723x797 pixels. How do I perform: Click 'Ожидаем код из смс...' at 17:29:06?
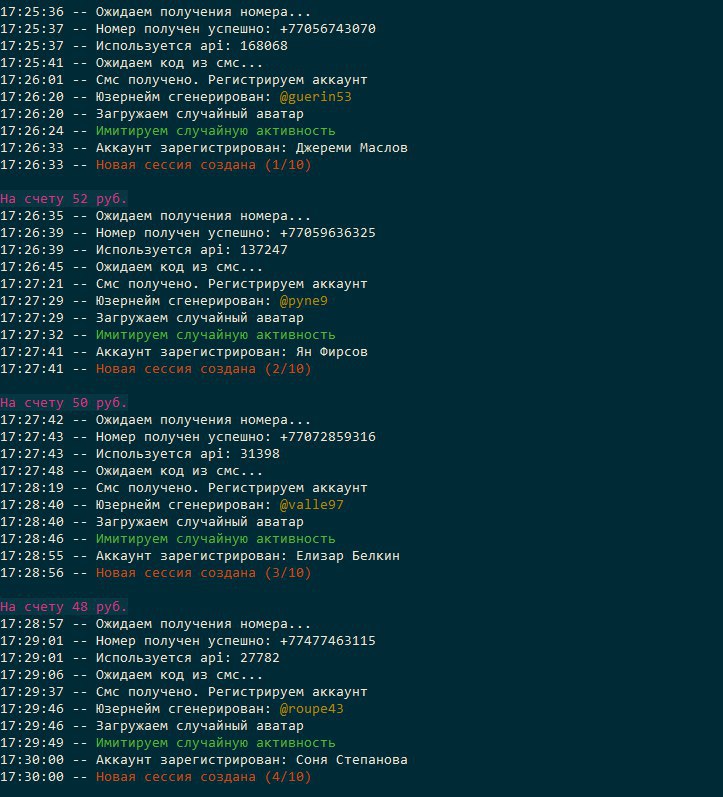click(179, 675)
